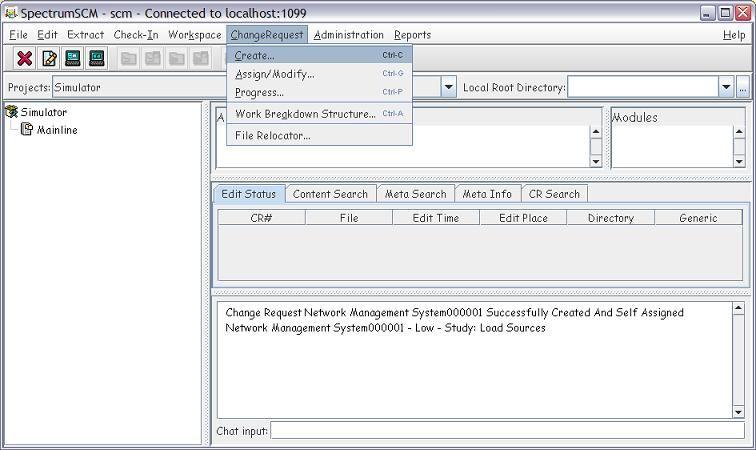
Task: Open the CR Search tab
Action: (553, 194)
